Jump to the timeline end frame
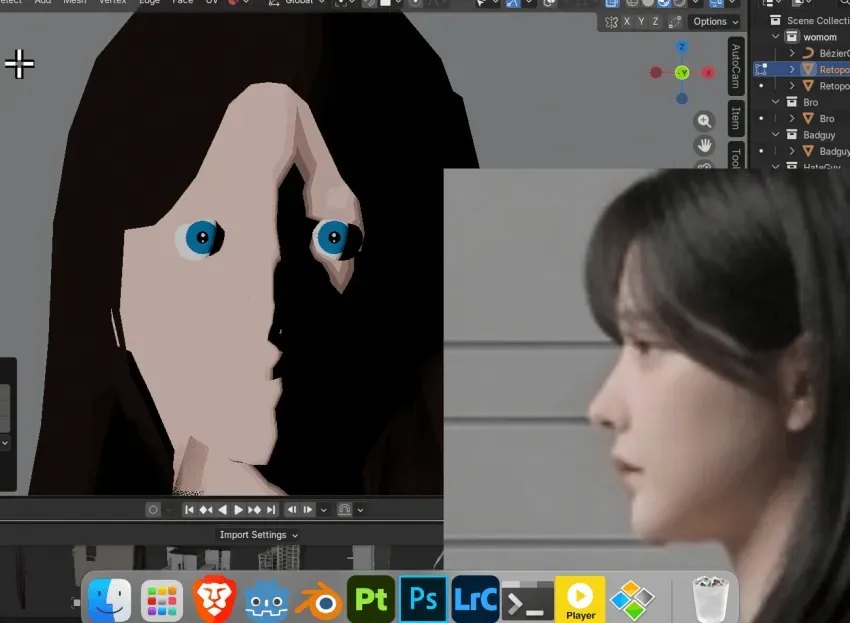 [271, 510]
